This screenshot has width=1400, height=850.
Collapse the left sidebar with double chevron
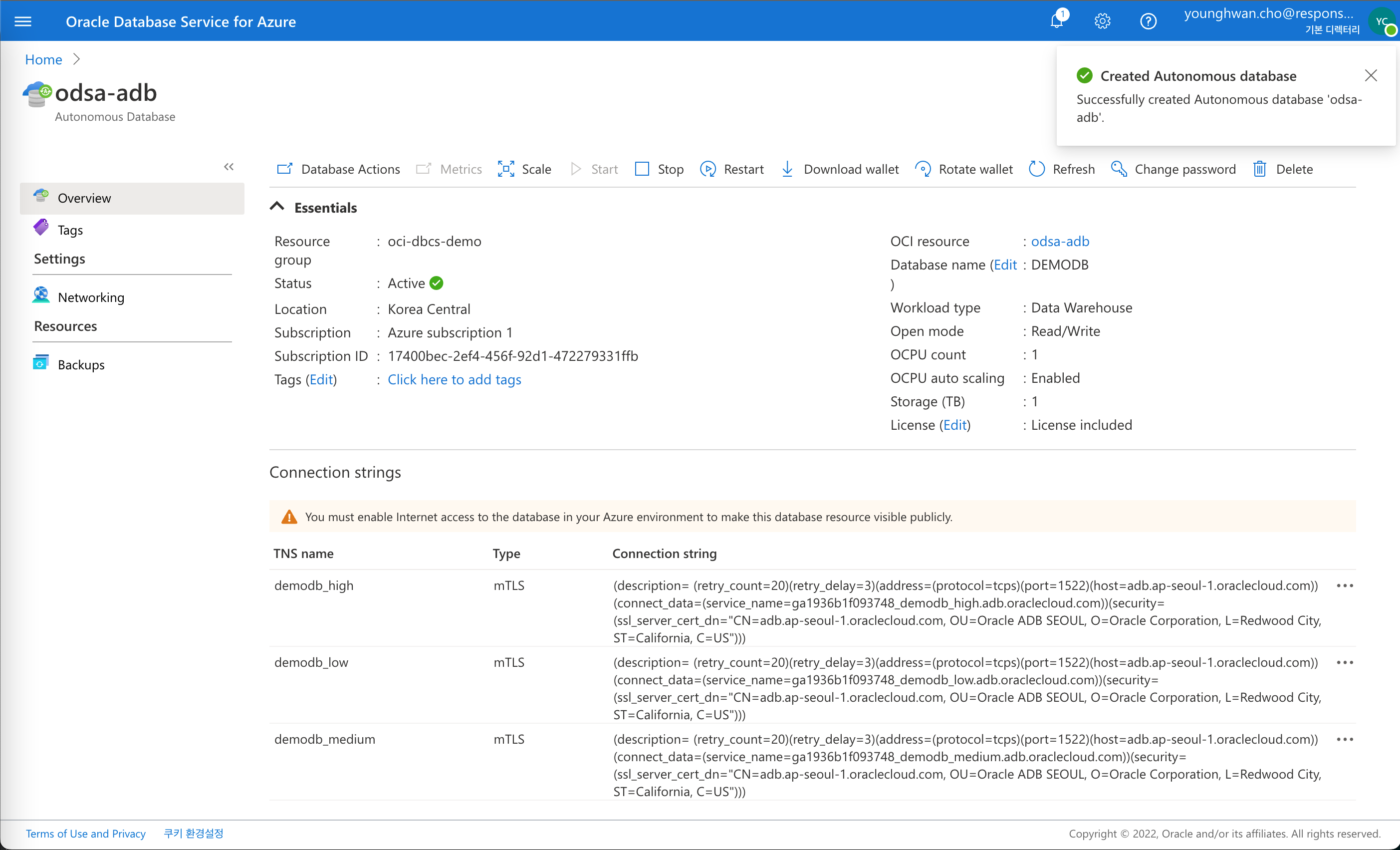[x=229, y=167]
